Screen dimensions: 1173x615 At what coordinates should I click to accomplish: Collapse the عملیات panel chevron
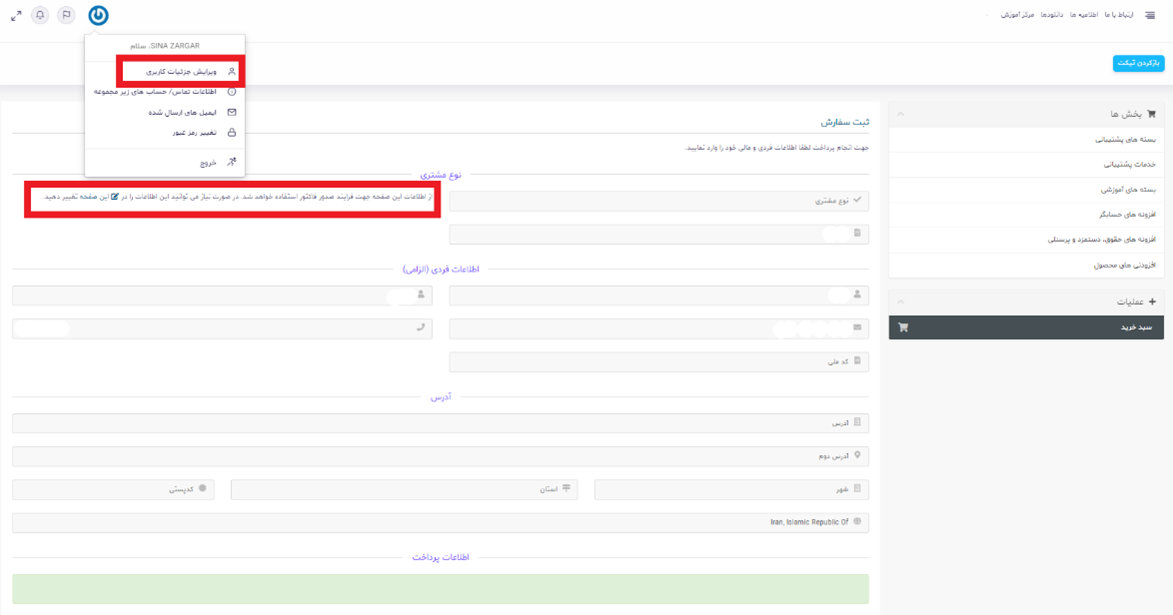click(900, 302)
